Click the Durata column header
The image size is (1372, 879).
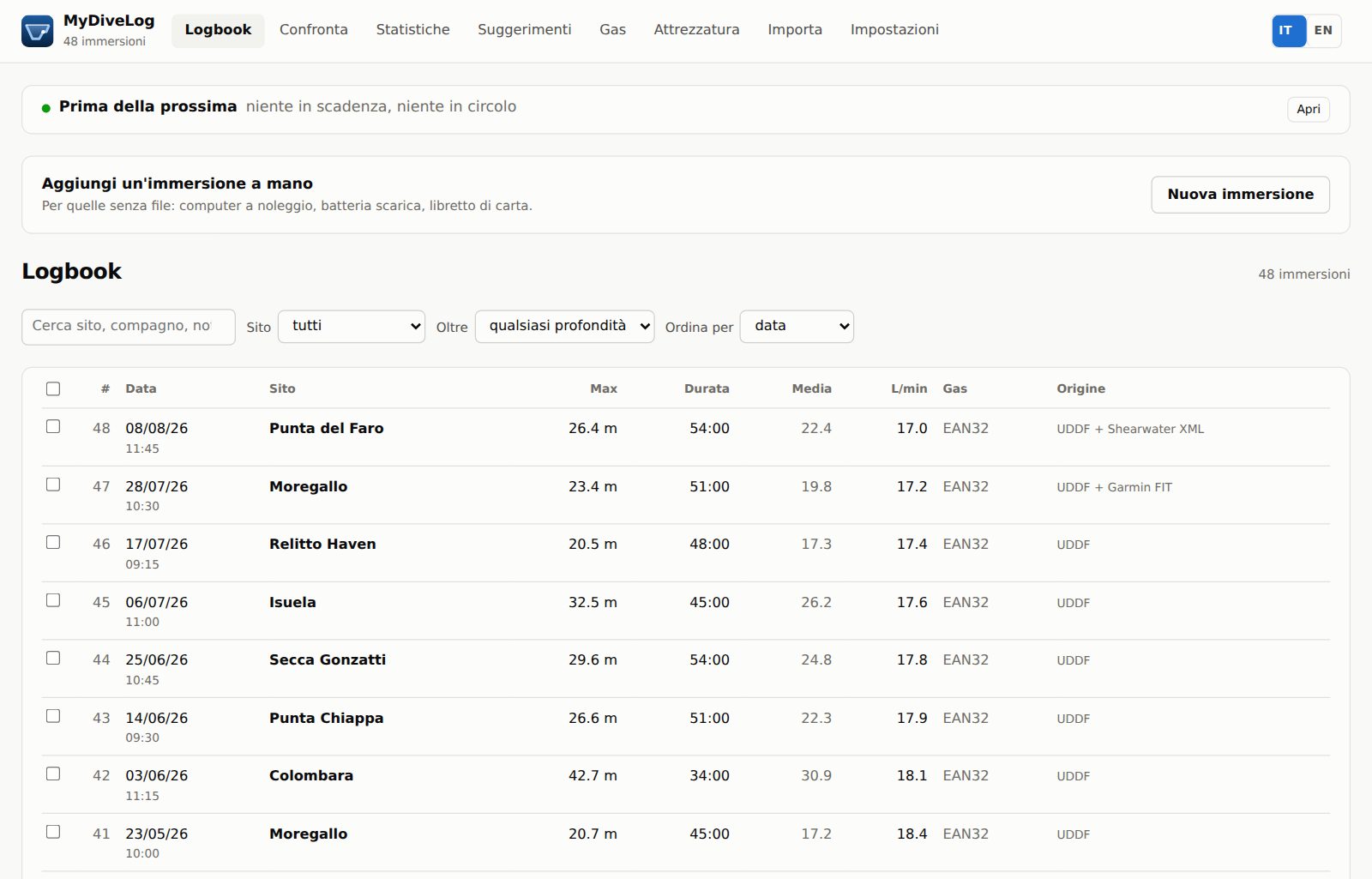(707, 389)
